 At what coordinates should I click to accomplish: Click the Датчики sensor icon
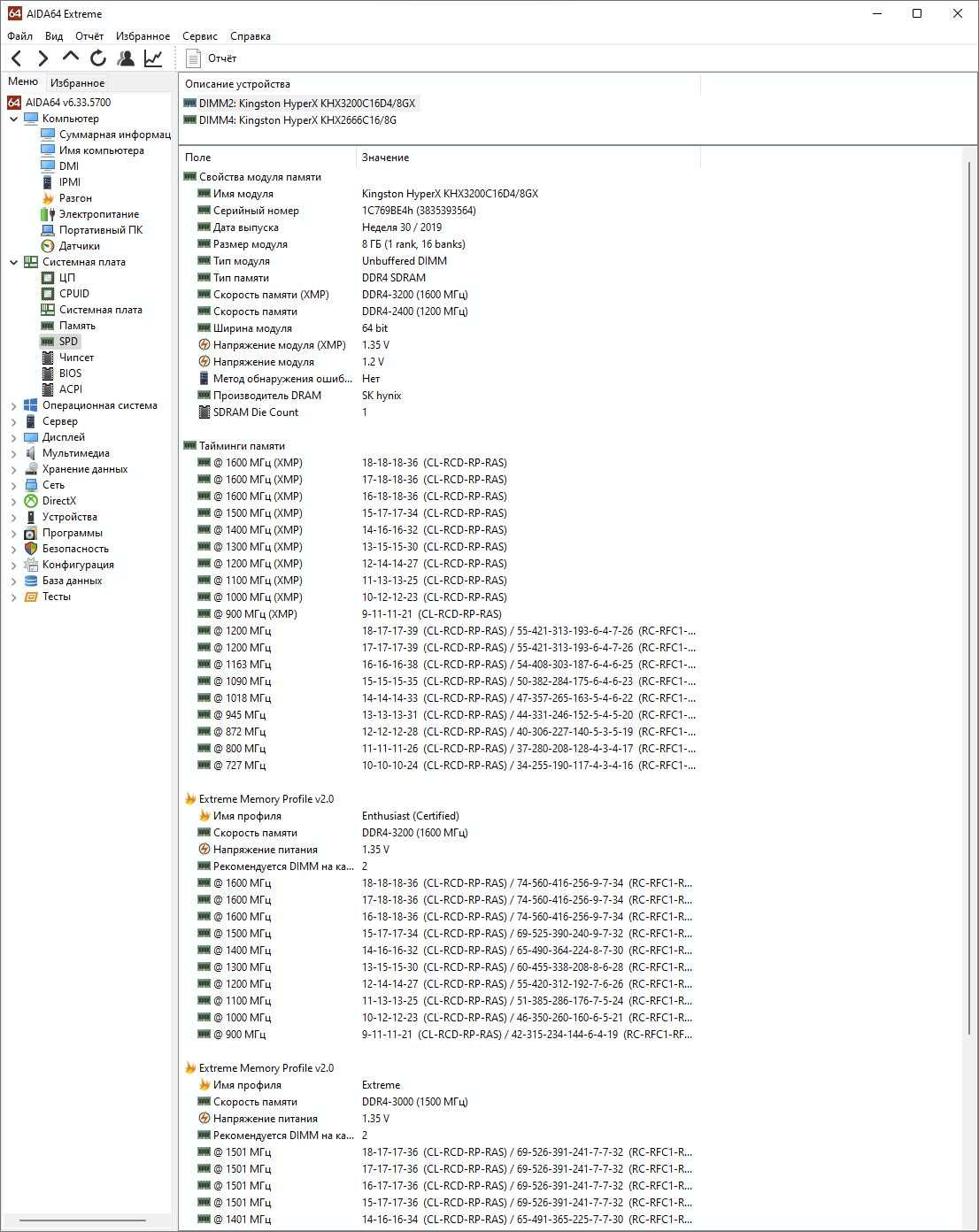pos(48,246)
